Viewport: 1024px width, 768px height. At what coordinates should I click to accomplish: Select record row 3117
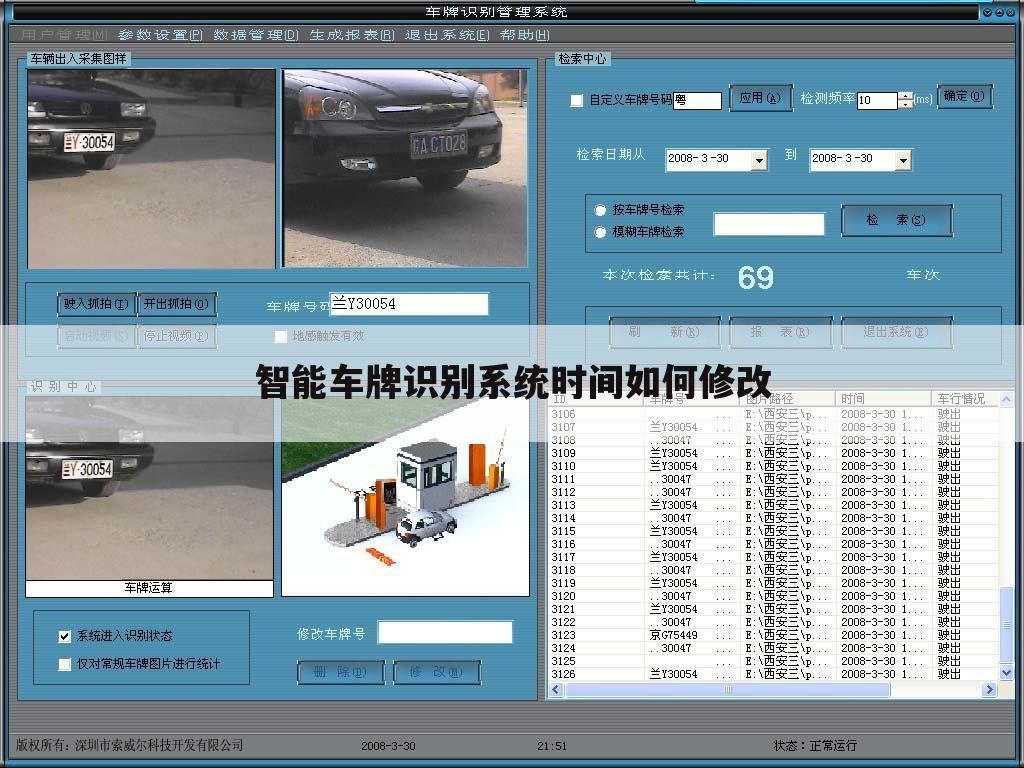774,557
